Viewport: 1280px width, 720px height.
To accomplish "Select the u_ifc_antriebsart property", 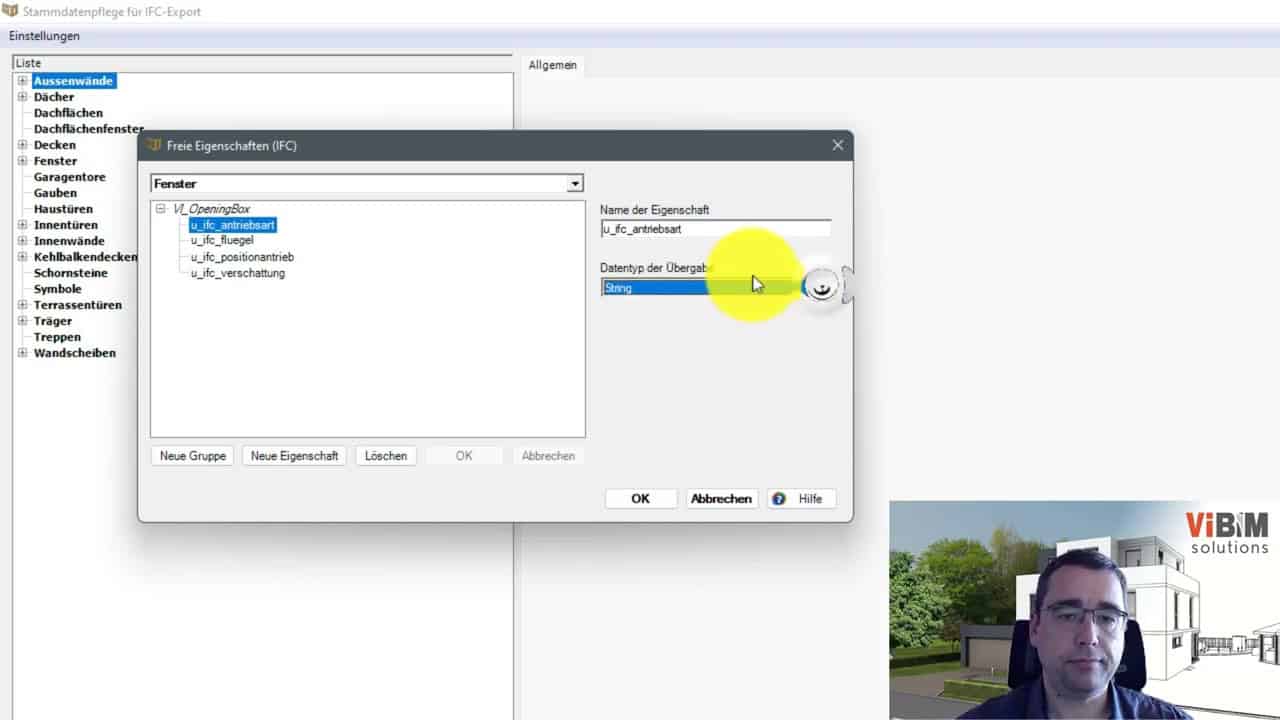I will (x=232, y=225).
